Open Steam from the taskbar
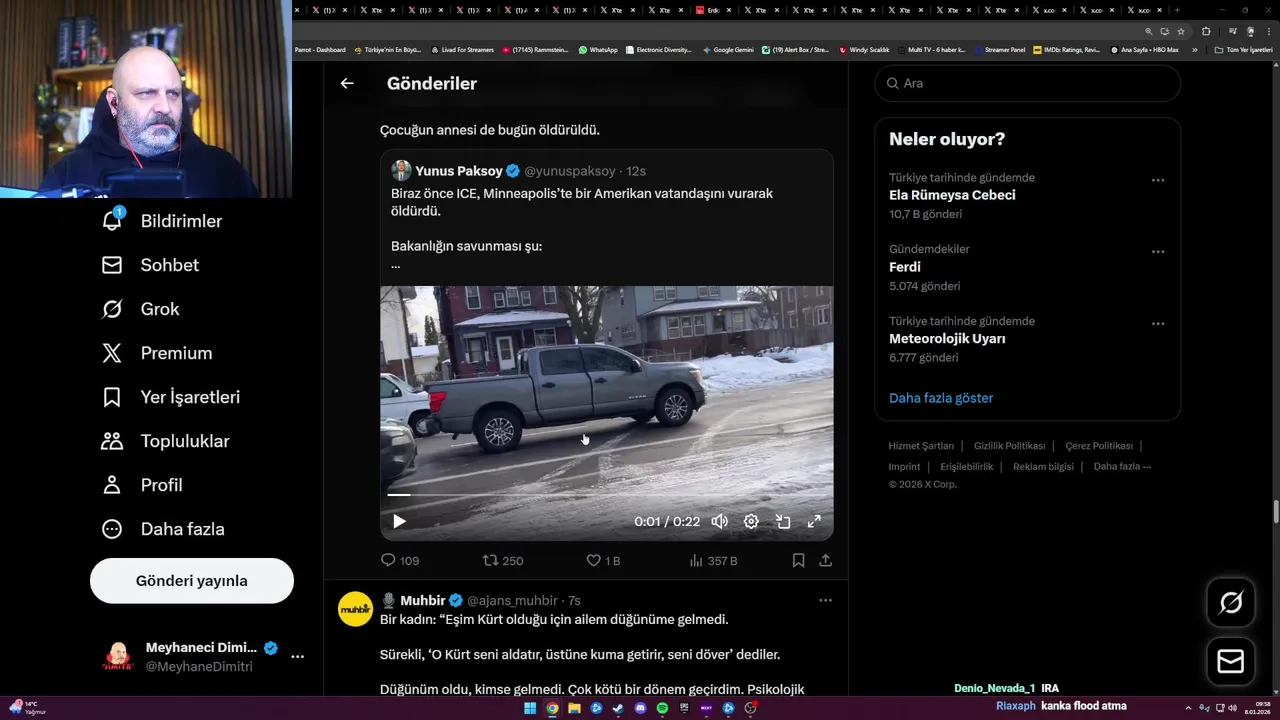Screen dimensions: 1280x720 pyautogui.click(x=618, y=708)
